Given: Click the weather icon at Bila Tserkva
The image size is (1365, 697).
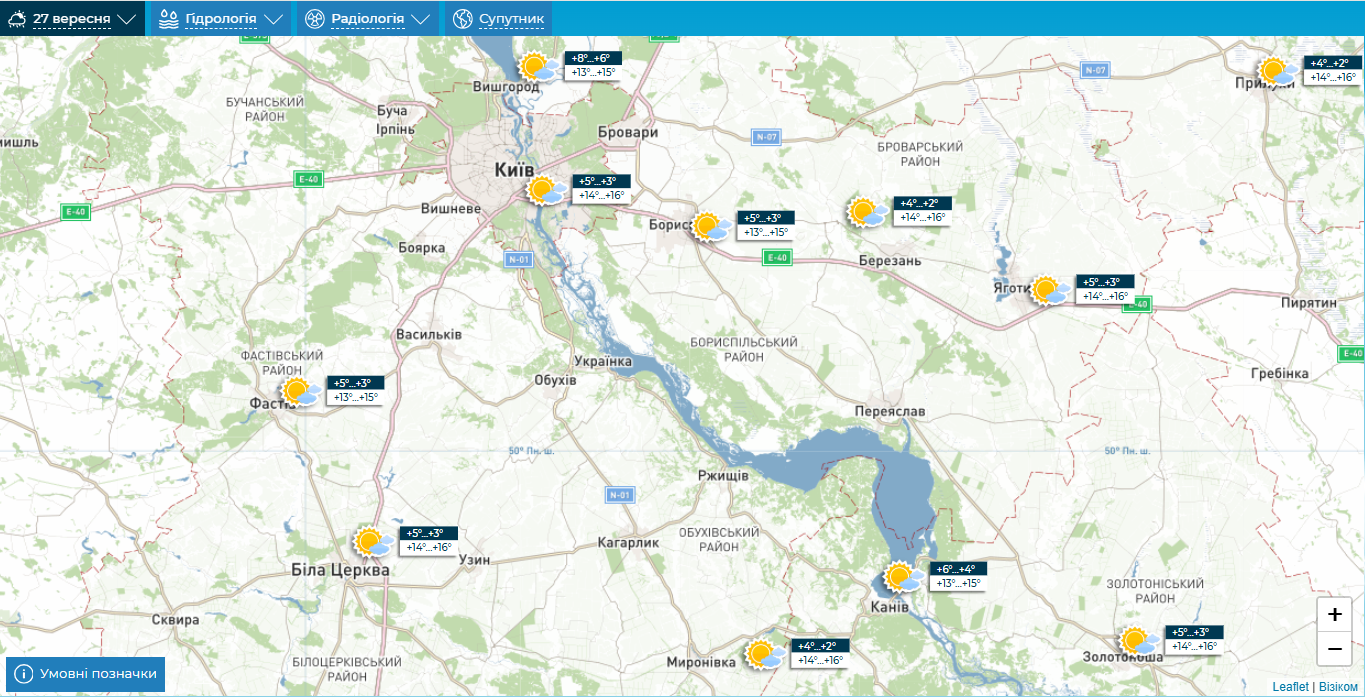Looking at the screenshot, I should pos(373,542).
